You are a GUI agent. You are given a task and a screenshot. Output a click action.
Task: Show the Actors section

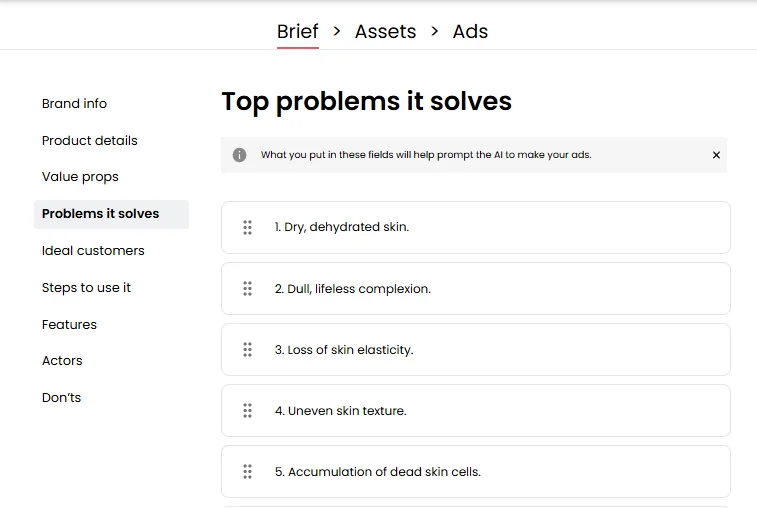62,361
